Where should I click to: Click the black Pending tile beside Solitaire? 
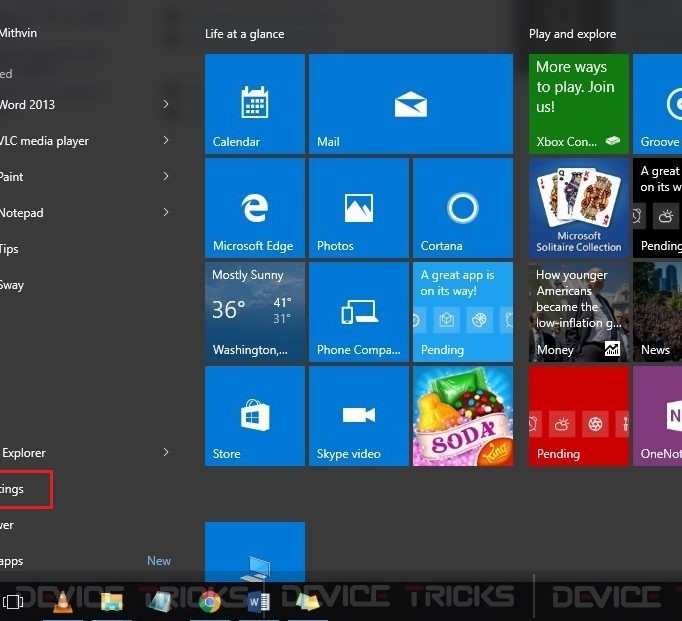657,208
